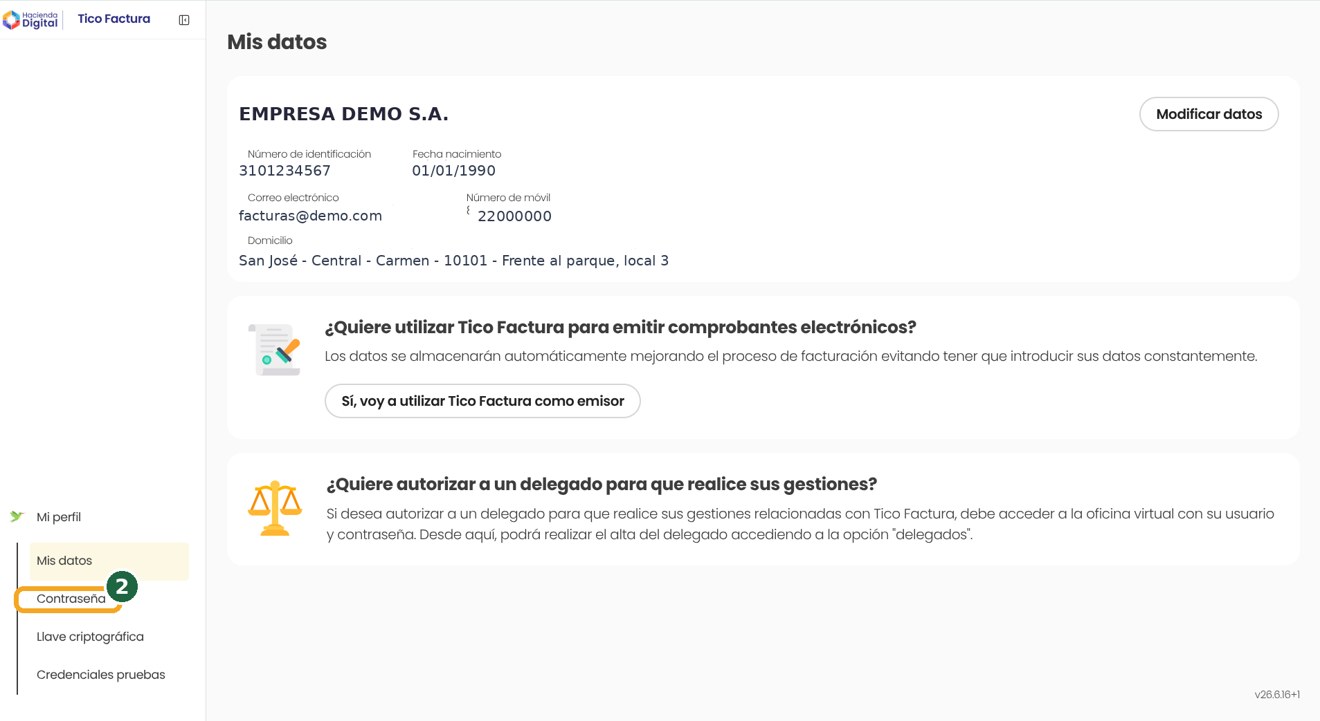Click the Número de identificación label
The height and width of the screenshot is (721, 1320).
coord(309,154)
